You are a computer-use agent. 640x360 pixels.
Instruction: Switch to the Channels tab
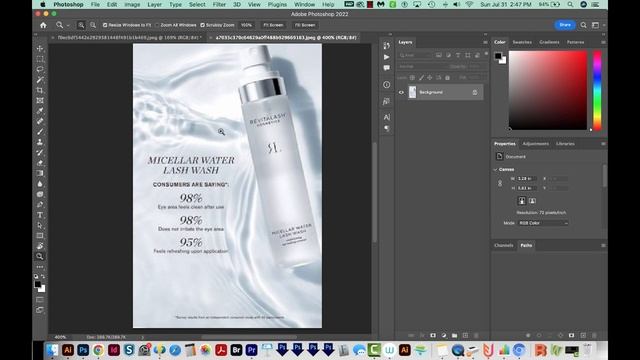[x=504, y=245]
